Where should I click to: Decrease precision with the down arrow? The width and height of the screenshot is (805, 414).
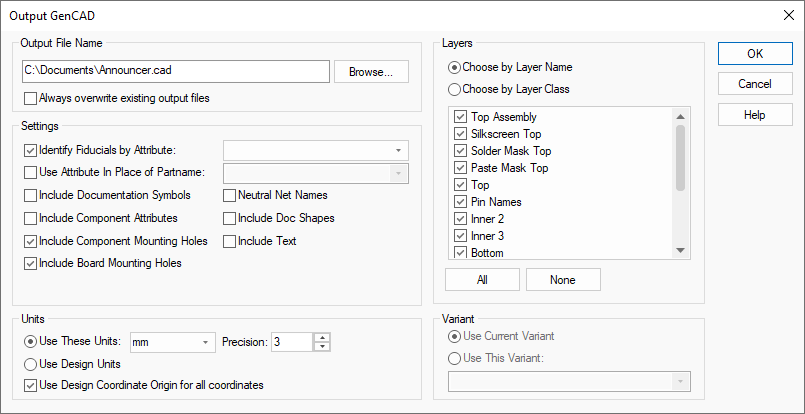tap(322, 347)
